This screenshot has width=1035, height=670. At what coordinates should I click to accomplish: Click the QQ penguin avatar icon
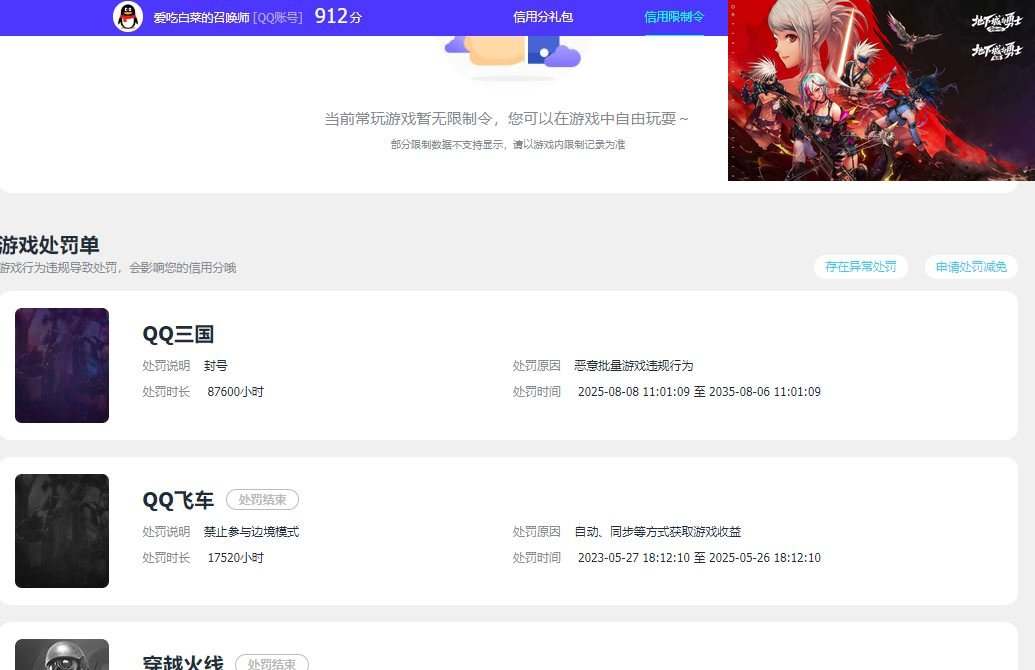pyautogui.click(x=127, y=17)
